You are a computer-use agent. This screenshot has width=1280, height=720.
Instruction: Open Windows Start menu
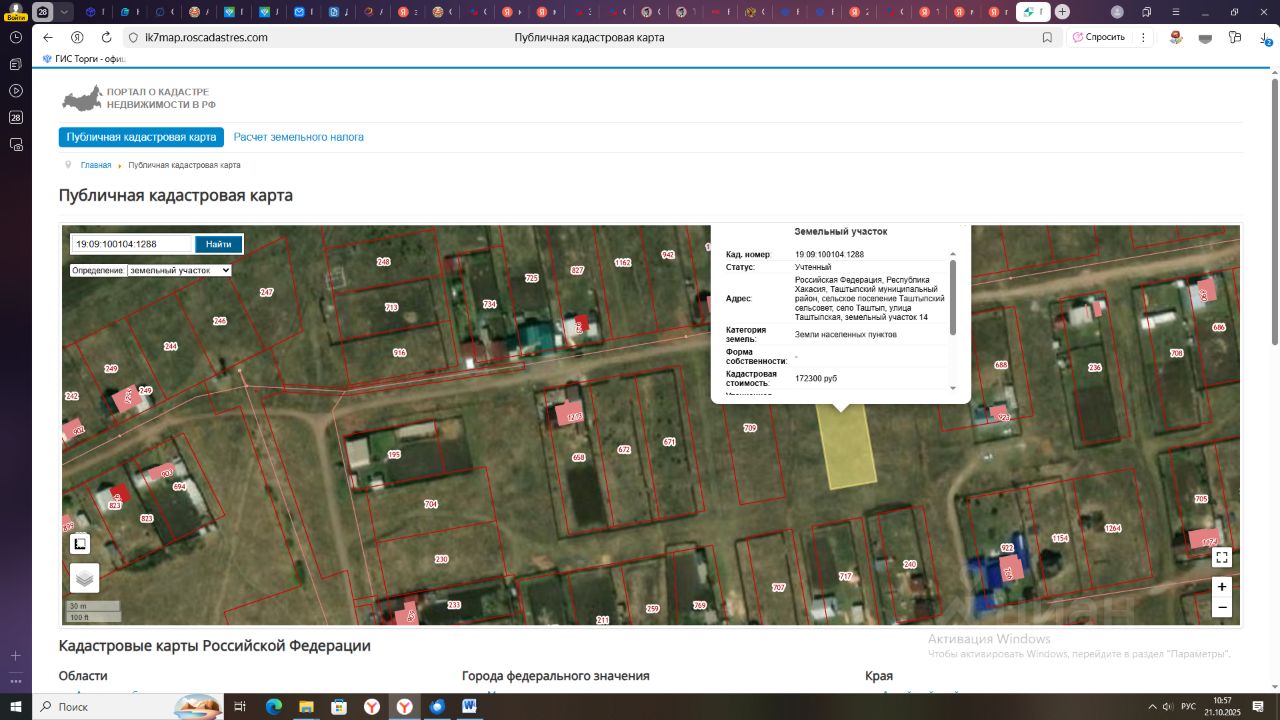[x=16, y=706]
